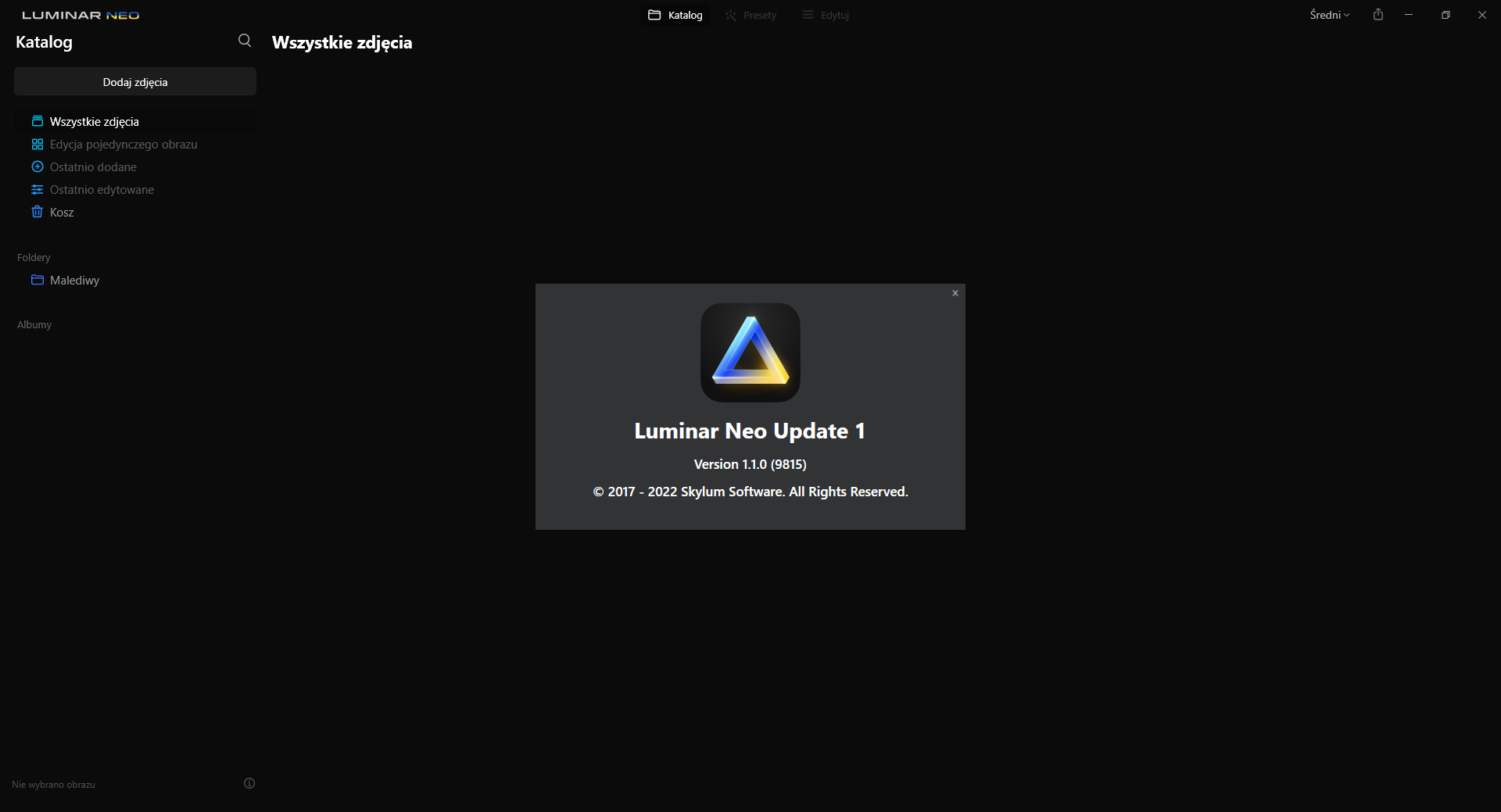Switch to the Presety tab
The image size is (1501, 812).
pyautogui.click(x=751, y=15)
